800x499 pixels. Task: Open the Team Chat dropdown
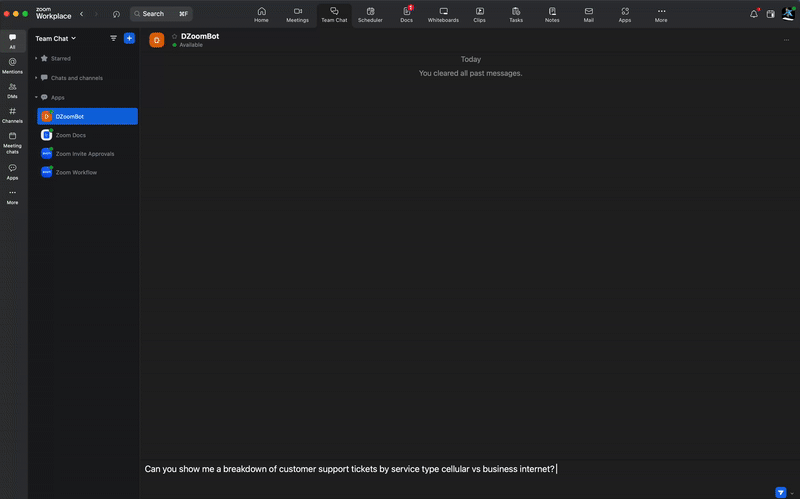click(x=56, y=38)
